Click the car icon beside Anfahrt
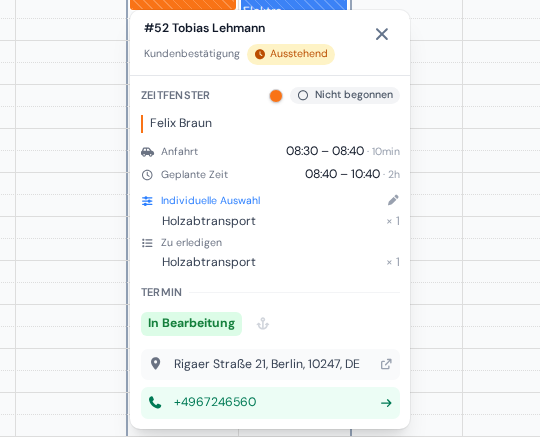The width and height of the screenshot is (540, 437). pyautogui.click(x=147, y=152)
